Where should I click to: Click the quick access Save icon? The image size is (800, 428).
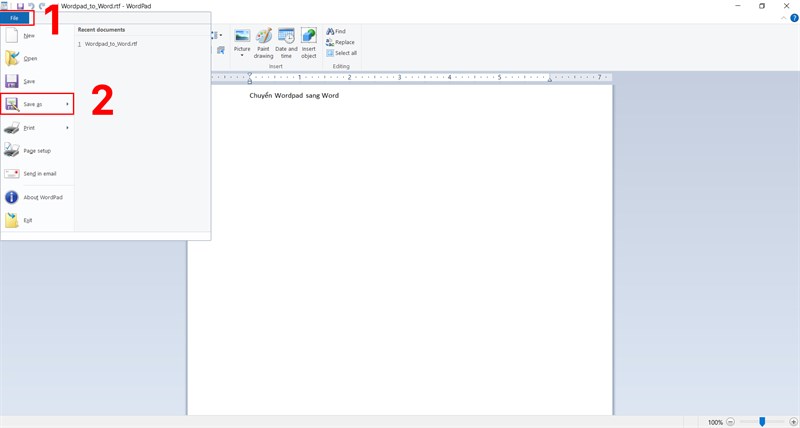point(20,6)
